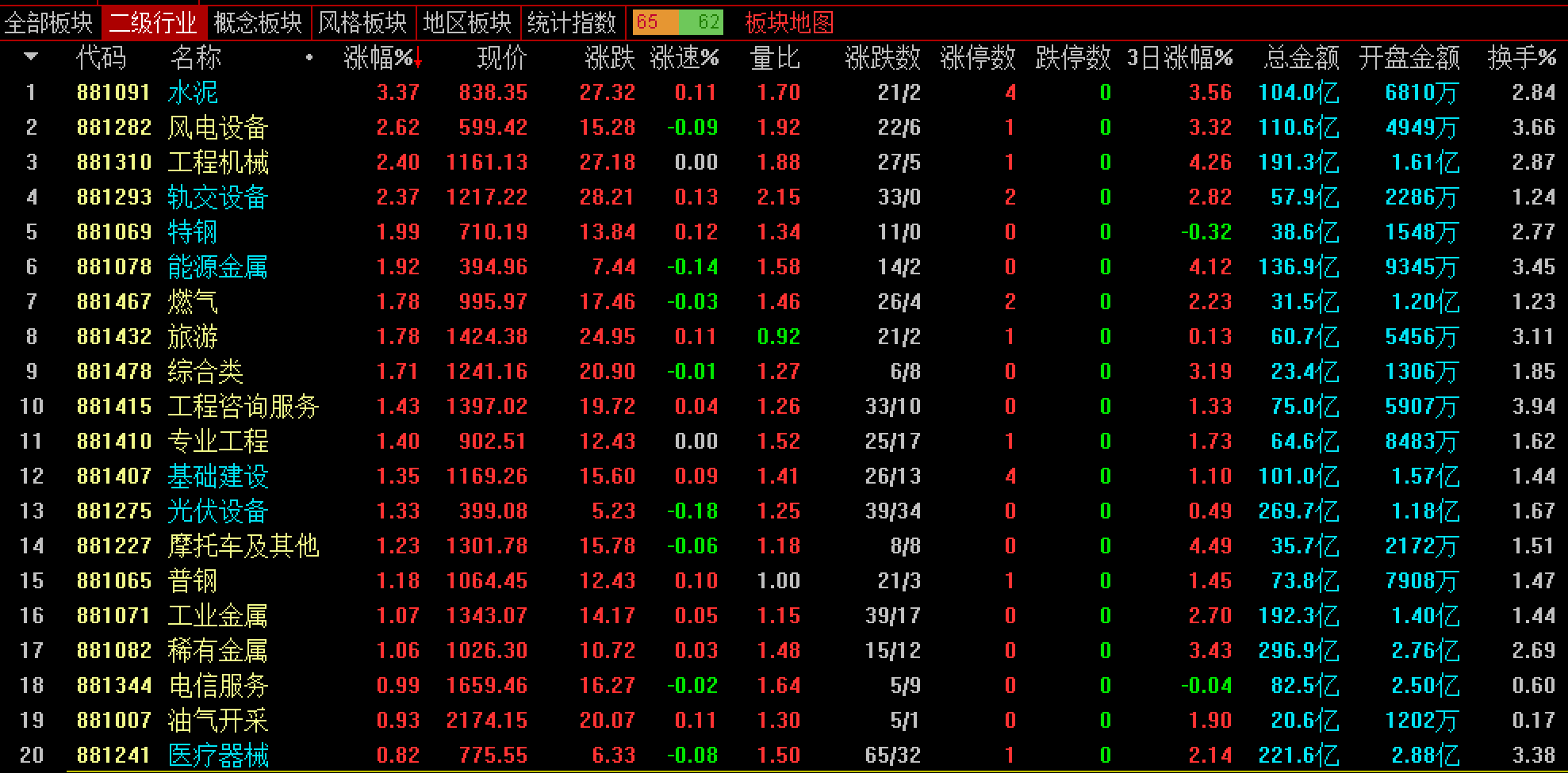Viewport: 1568px width, 773px height.
Task: Click the 特钢 sector name
Action: tap(193, 232)
